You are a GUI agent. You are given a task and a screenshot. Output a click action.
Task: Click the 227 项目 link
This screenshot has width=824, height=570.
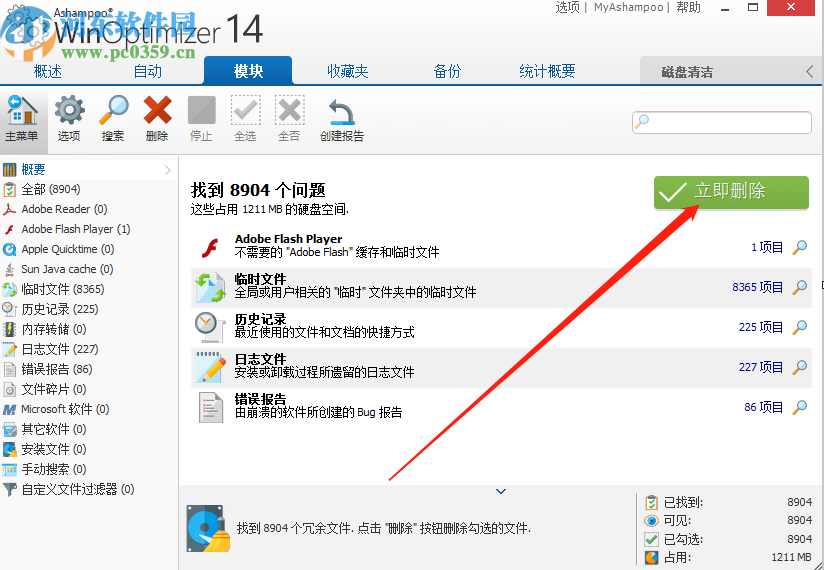760,367
